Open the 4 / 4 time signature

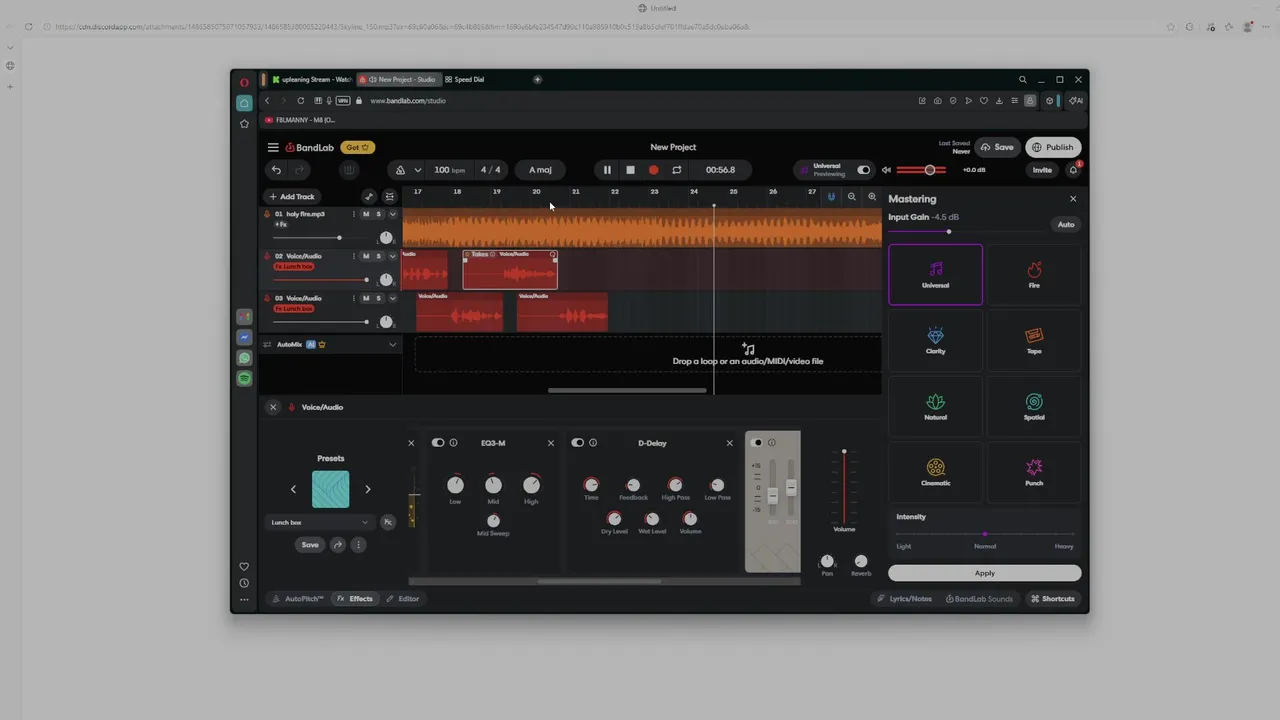(x=491, y=170)
